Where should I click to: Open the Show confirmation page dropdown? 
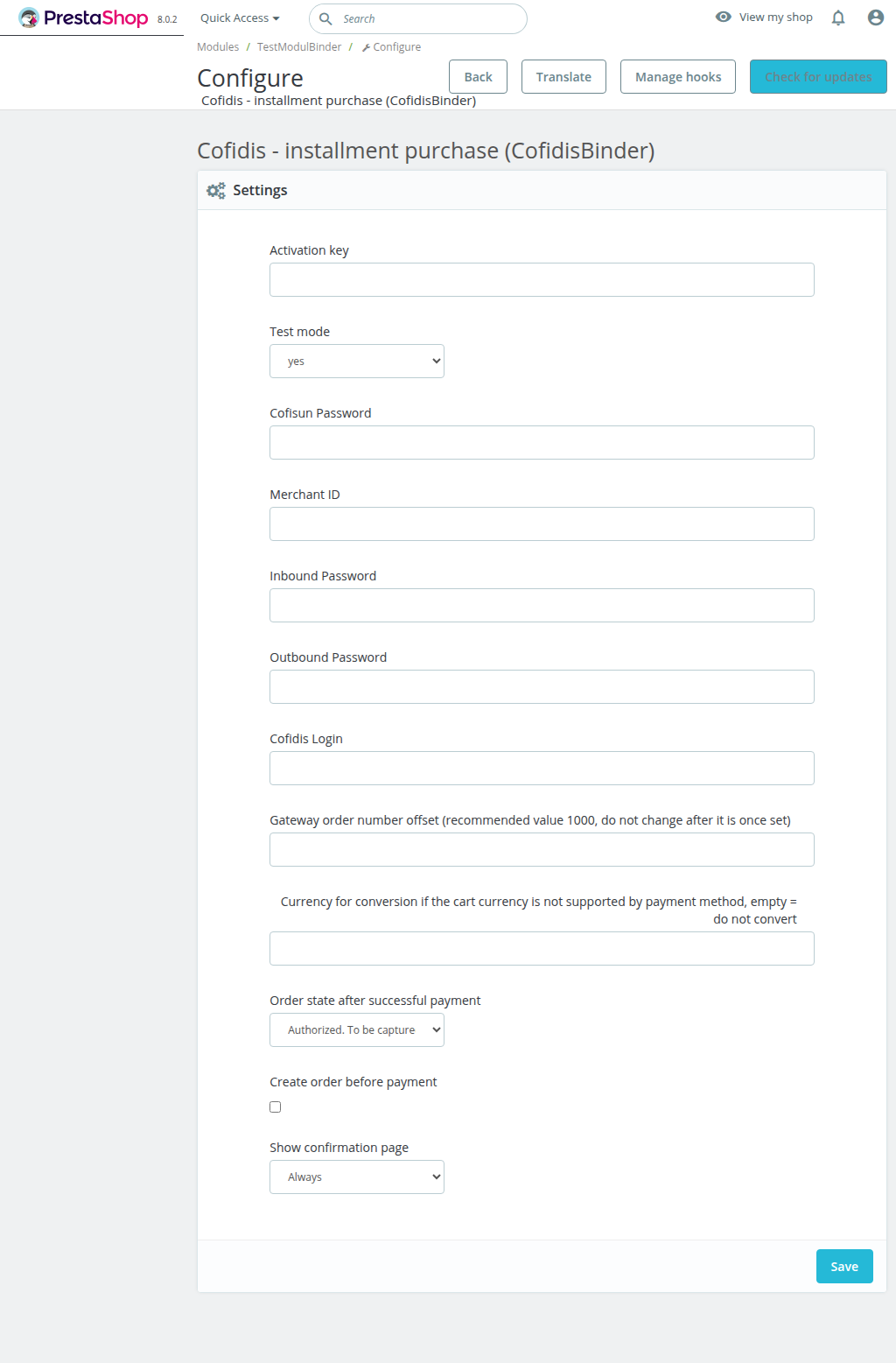356,1177
